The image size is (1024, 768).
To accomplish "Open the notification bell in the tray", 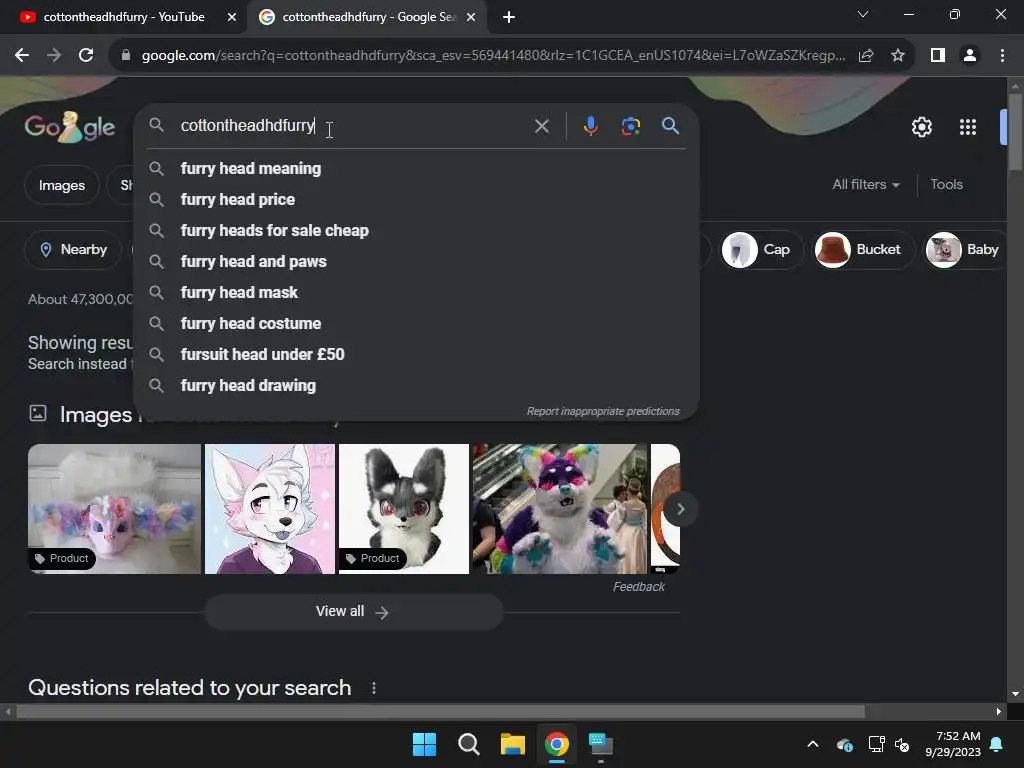I will pos(997,744).
